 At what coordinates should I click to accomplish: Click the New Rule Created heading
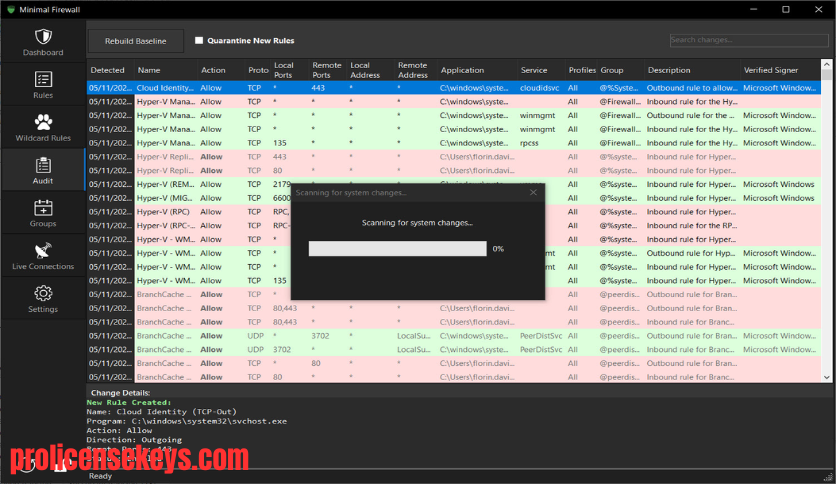[x=129, y=402]
